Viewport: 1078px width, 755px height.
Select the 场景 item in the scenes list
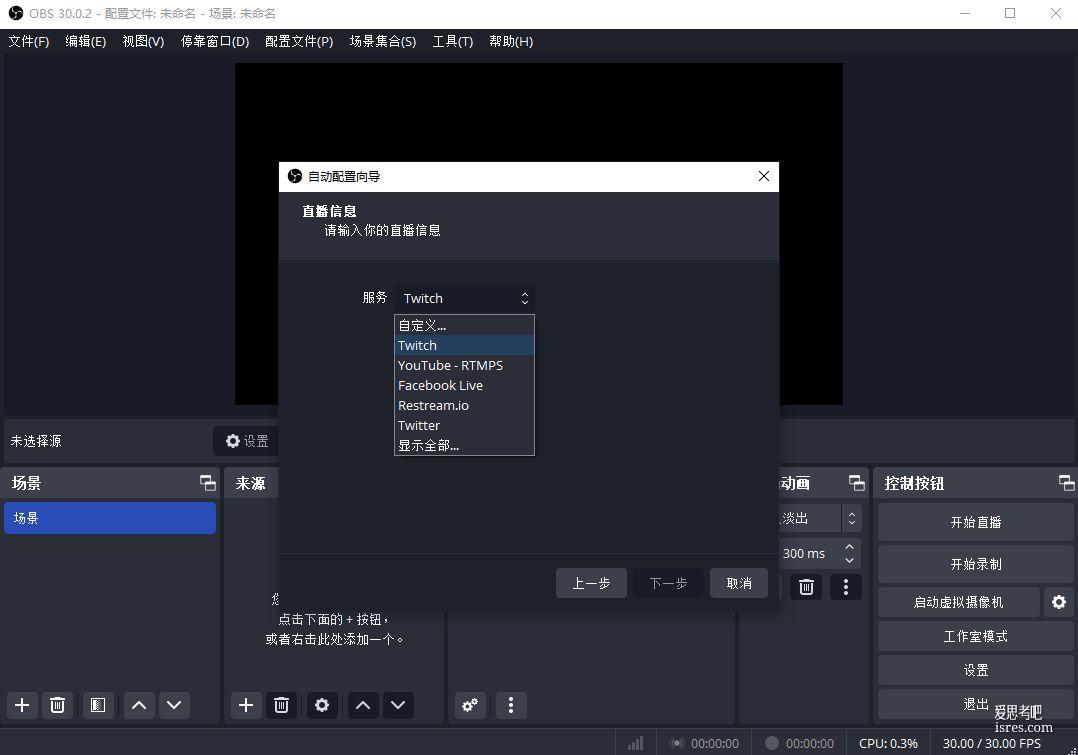pos(110,518)
